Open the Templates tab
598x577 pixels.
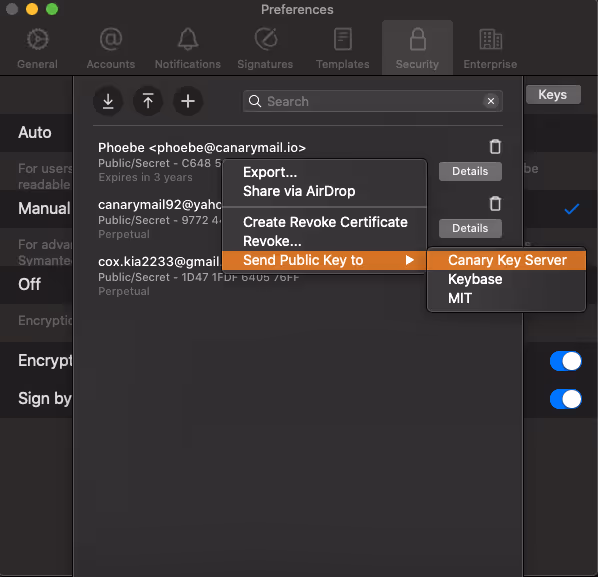tap(342, 48)
